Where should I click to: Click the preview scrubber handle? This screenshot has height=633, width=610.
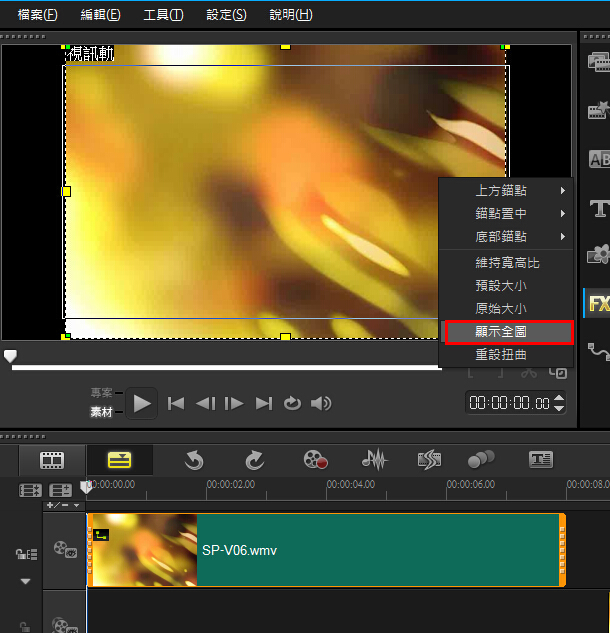10,356
